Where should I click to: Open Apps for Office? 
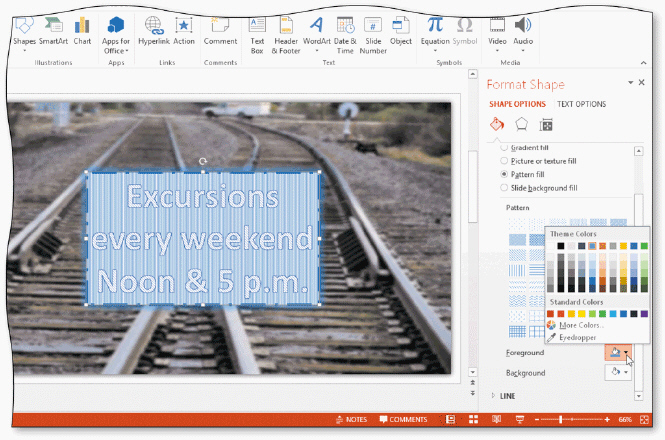115,35
